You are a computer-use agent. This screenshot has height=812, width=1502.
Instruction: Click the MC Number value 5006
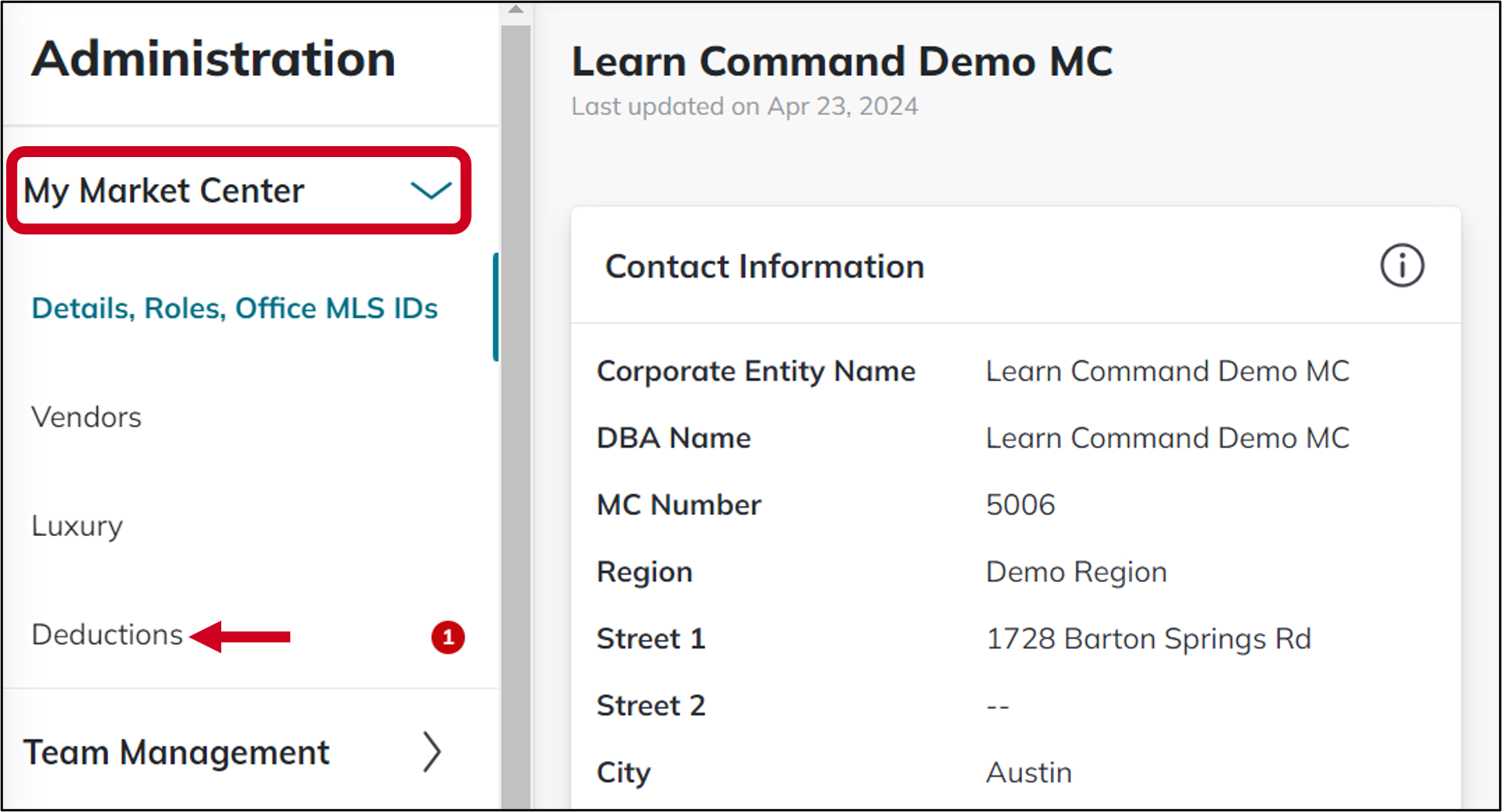click(1020, 505)
